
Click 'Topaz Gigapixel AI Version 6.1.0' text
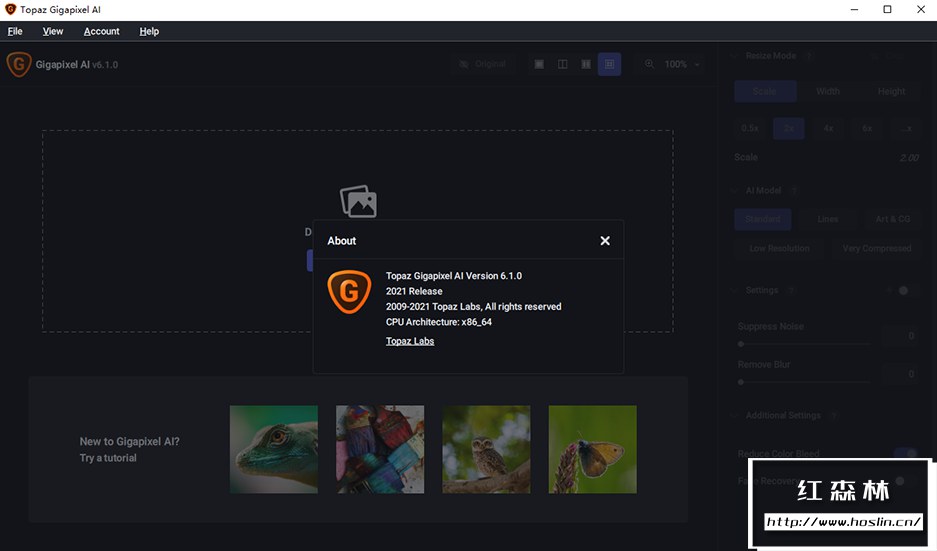coord(454,276)
